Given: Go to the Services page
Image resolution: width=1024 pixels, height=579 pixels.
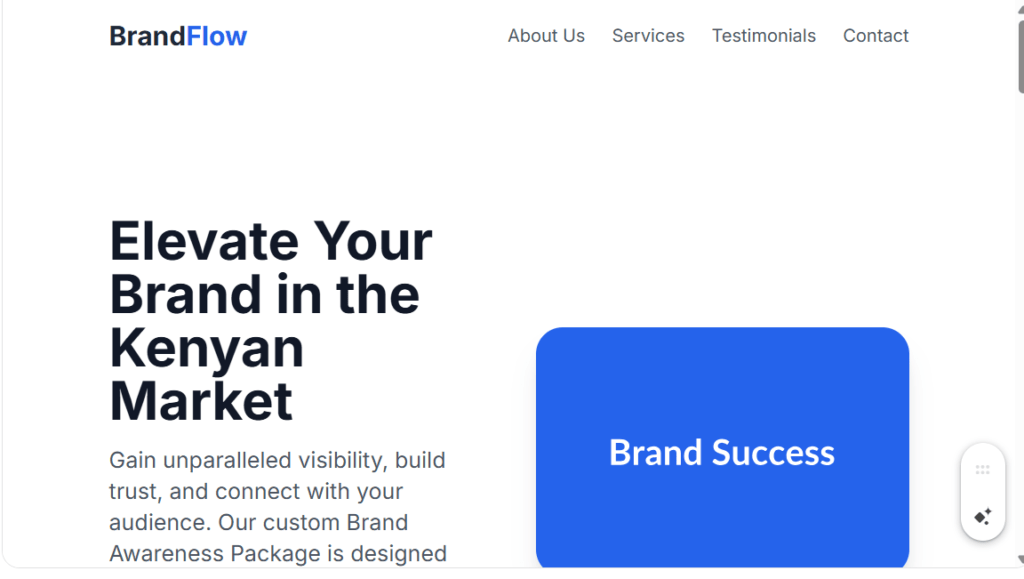Looking at the screenshot, I should 648,36.
